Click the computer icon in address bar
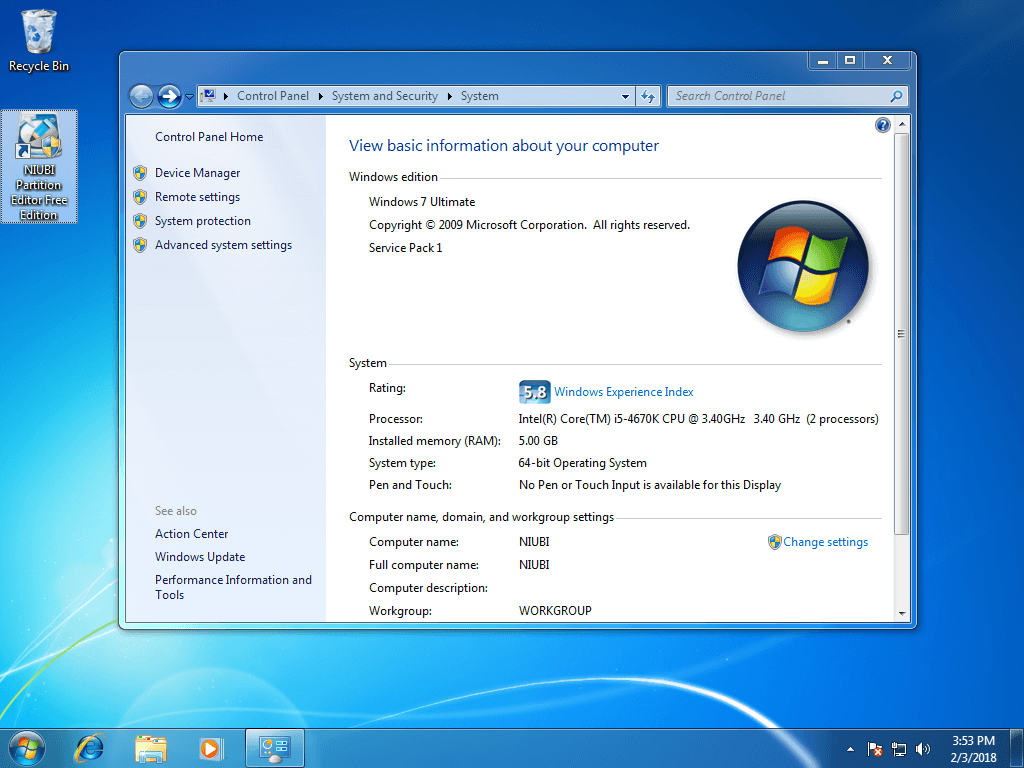The image size is (1024, 768). tap(208, 96)
